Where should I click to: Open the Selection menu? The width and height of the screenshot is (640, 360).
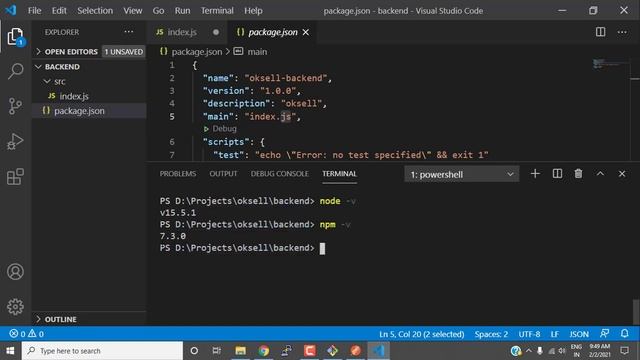coord(95,11)
